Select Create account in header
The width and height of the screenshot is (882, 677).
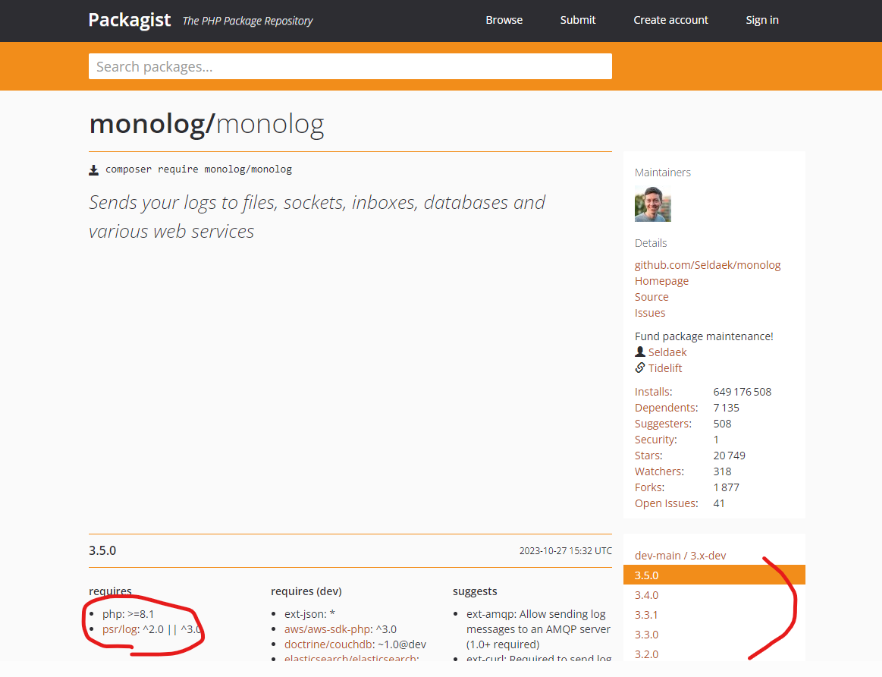tap(670, 20)
